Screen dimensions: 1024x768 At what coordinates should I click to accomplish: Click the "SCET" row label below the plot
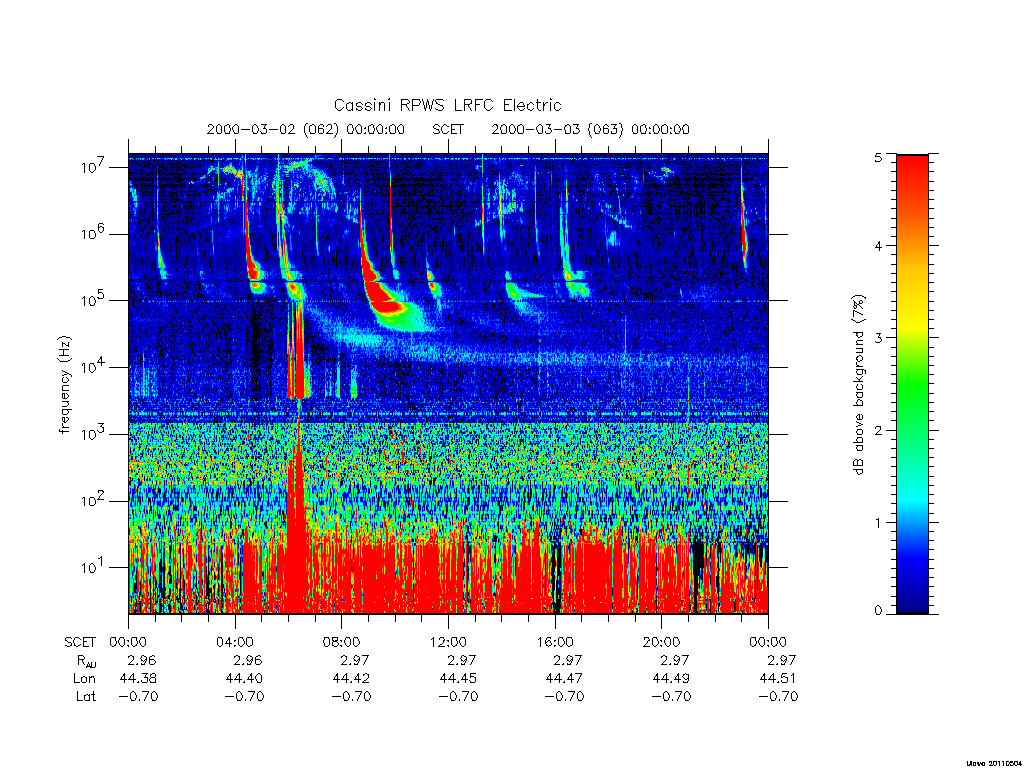coord(80,643)
